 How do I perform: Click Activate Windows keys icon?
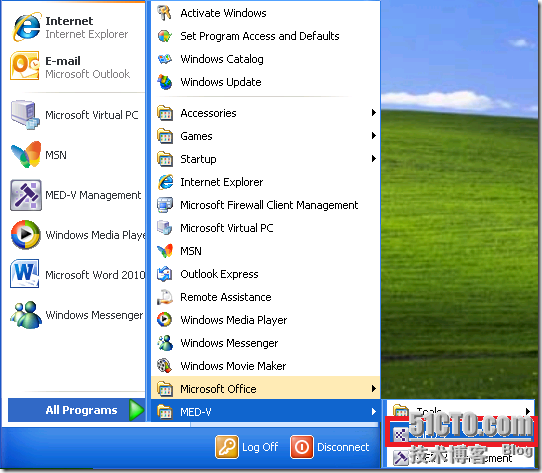[164, 13]
